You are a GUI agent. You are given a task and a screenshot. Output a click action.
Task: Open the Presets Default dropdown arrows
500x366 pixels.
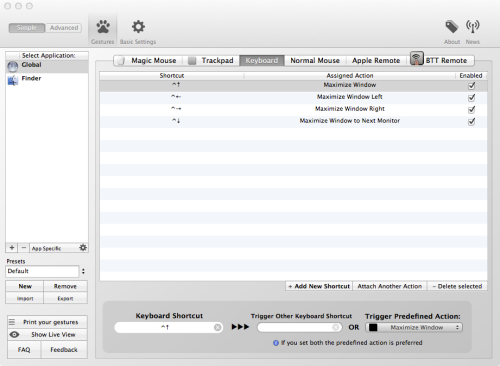(83, 271)
